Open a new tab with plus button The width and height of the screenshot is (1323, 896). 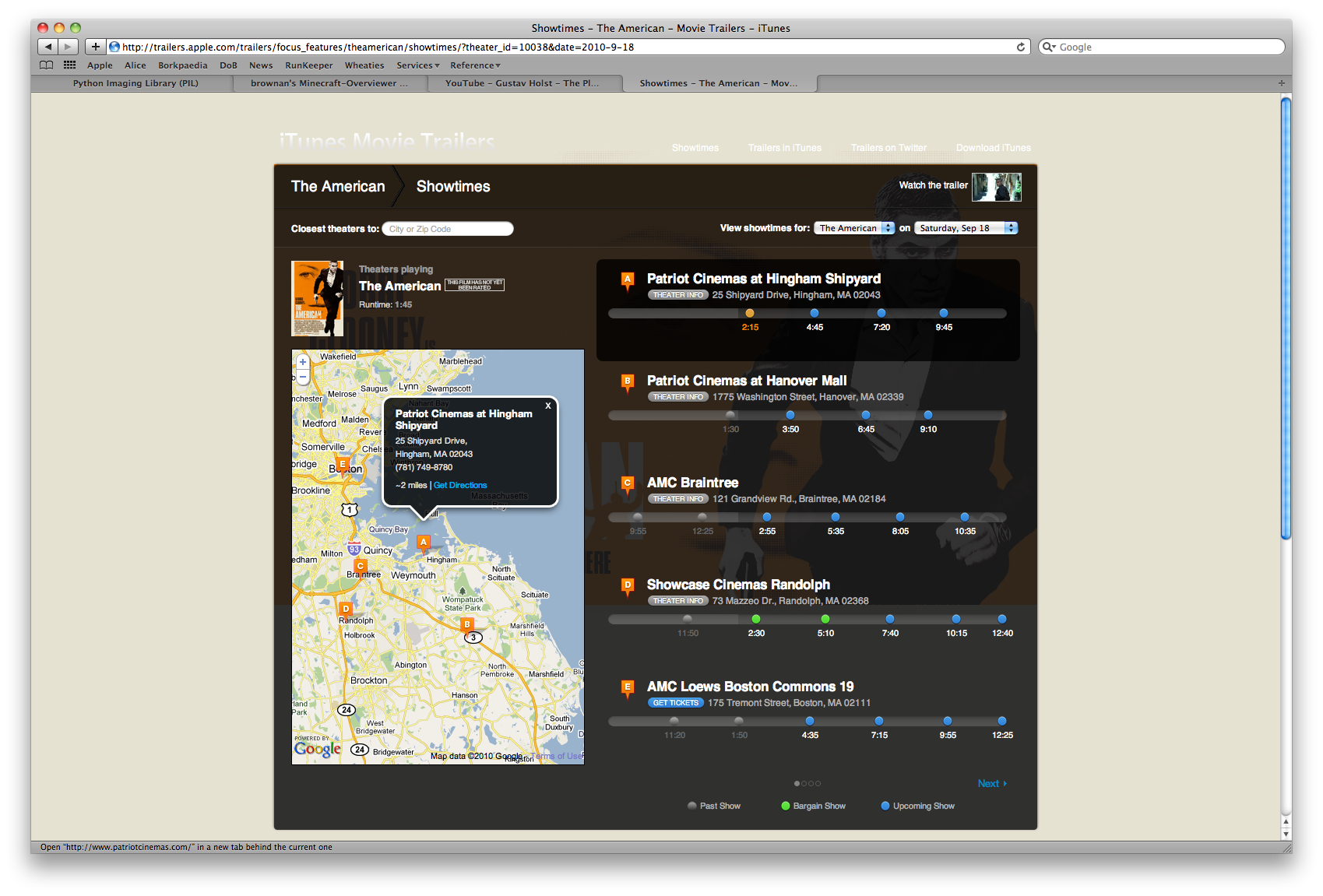click(1281, 83)
